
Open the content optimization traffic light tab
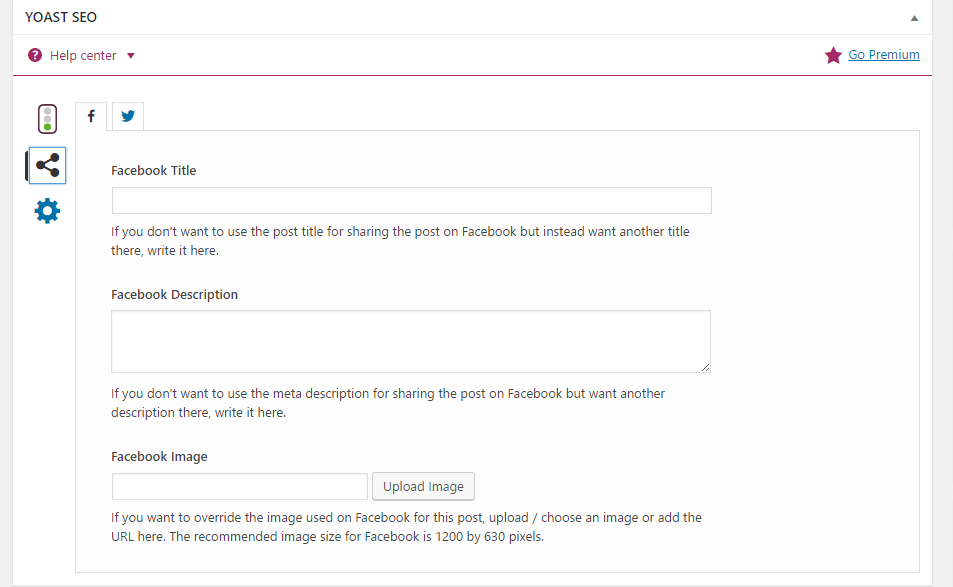tap(47, 119)
